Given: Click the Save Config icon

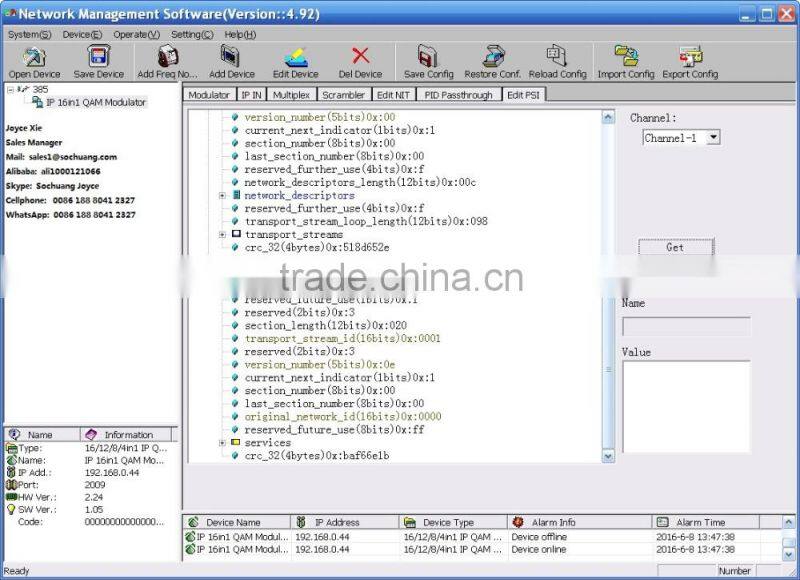Looking at the screenshot, I should tap(428, 57).
